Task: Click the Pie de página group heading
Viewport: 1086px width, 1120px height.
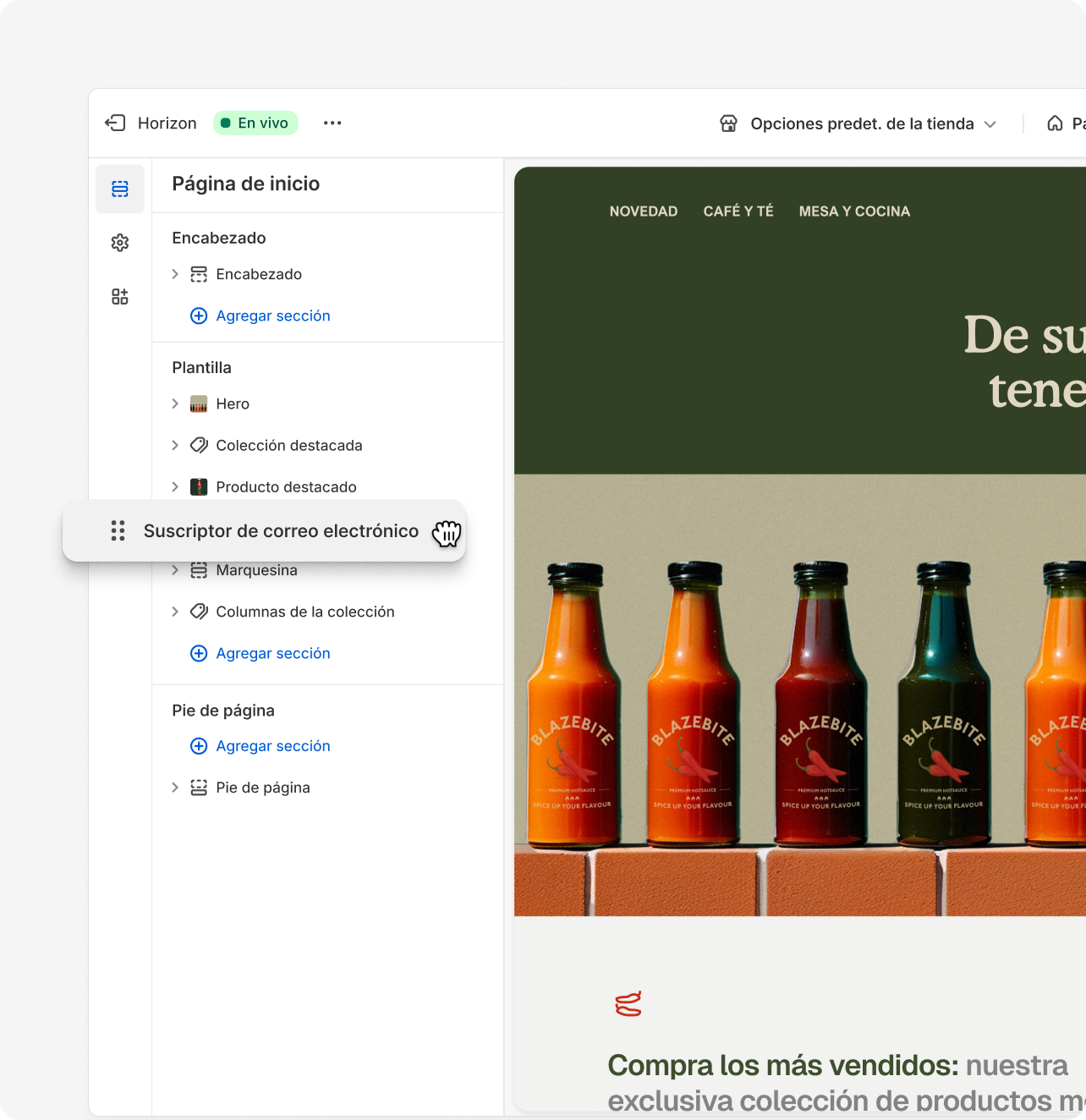Action: click(x=223, y=711)
